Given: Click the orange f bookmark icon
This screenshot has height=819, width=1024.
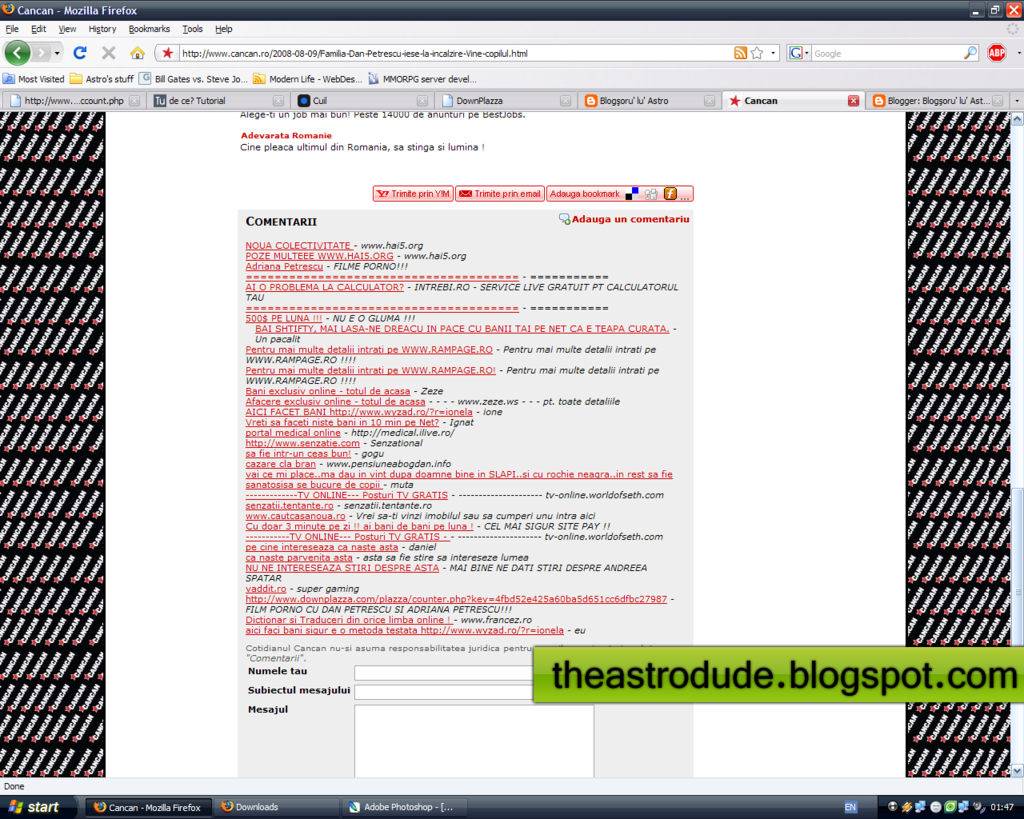Looking at the screenshot, I should [669, 193].
